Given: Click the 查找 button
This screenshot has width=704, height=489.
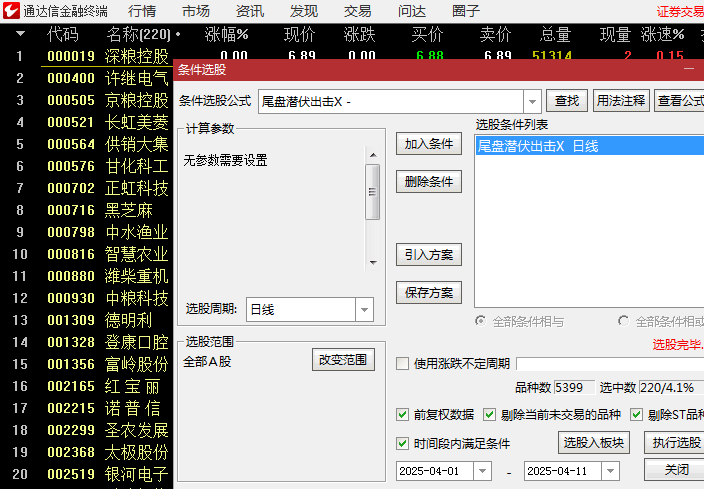Looking at the screenshot, I should (567, 101).
